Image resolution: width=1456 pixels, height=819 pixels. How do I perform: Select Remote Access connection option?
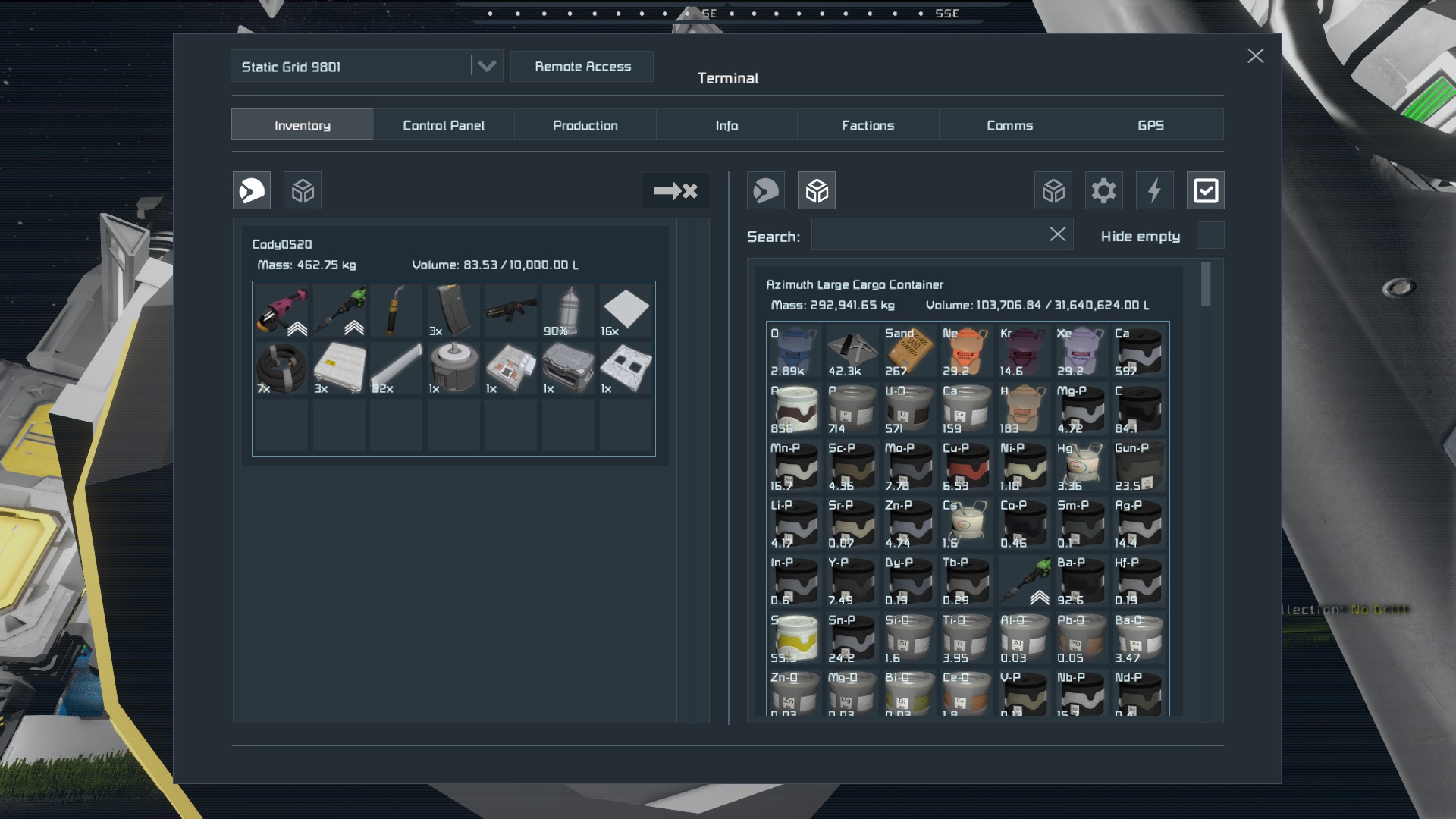coord(582,66)
